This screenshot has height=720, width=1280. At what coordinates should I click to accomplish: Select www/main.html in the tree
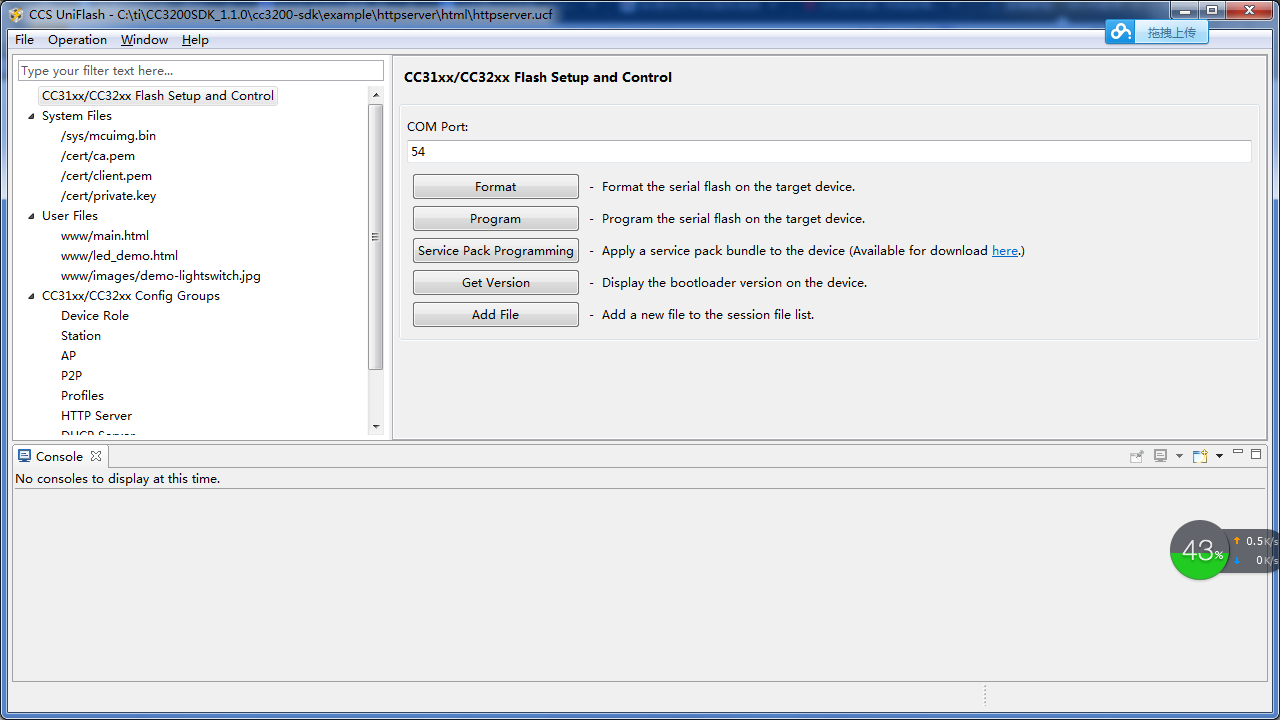105,236
